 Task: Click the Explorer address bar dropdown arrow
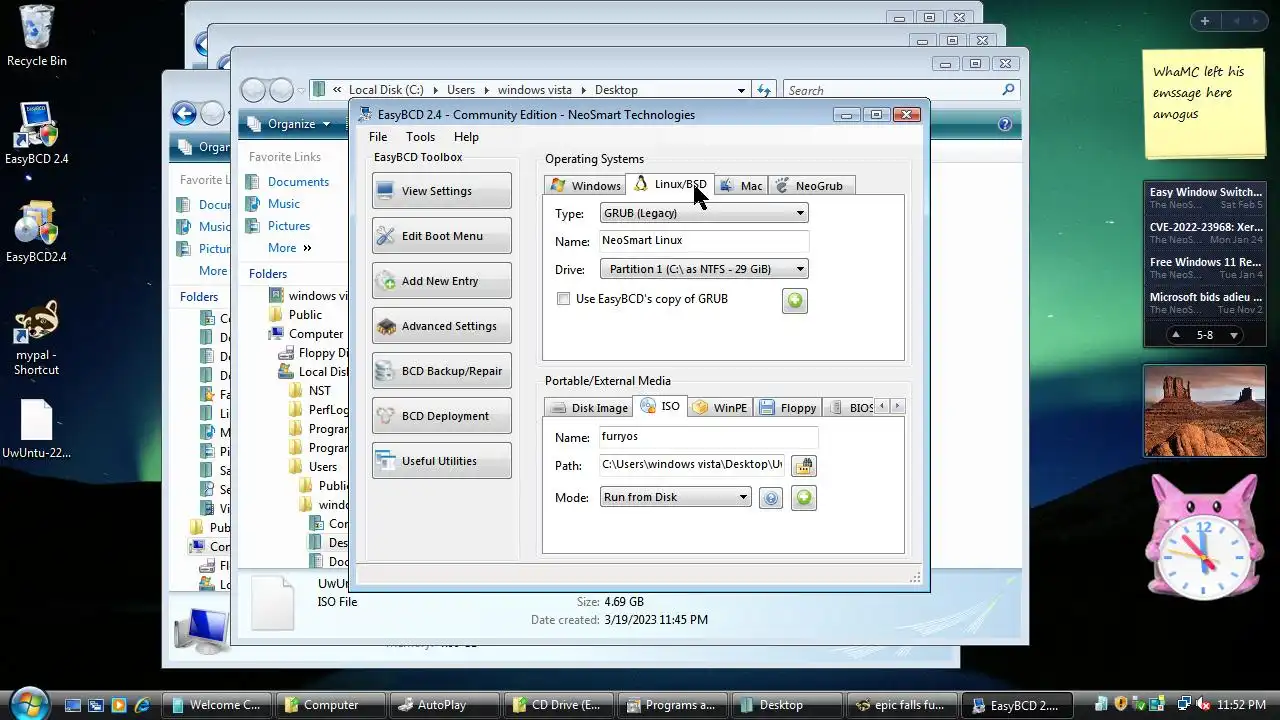tap(742, 90)
